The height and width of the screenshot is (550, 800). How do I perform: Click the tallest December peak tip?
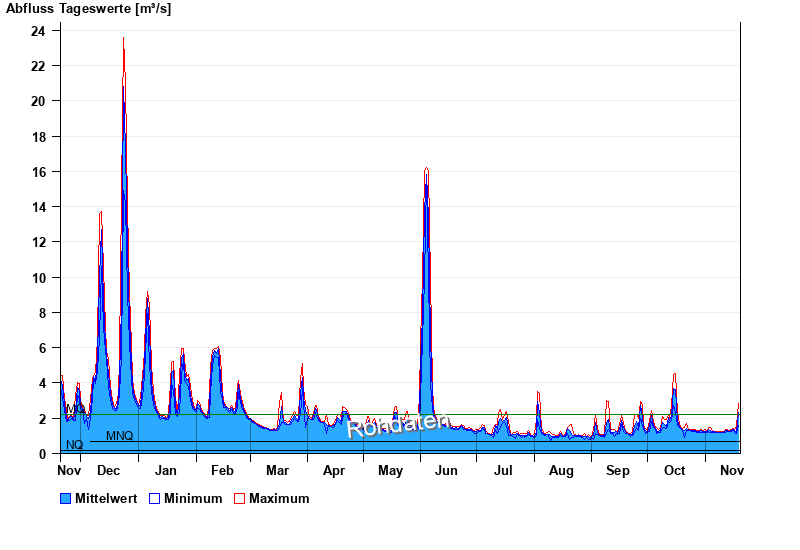(123, 40)
